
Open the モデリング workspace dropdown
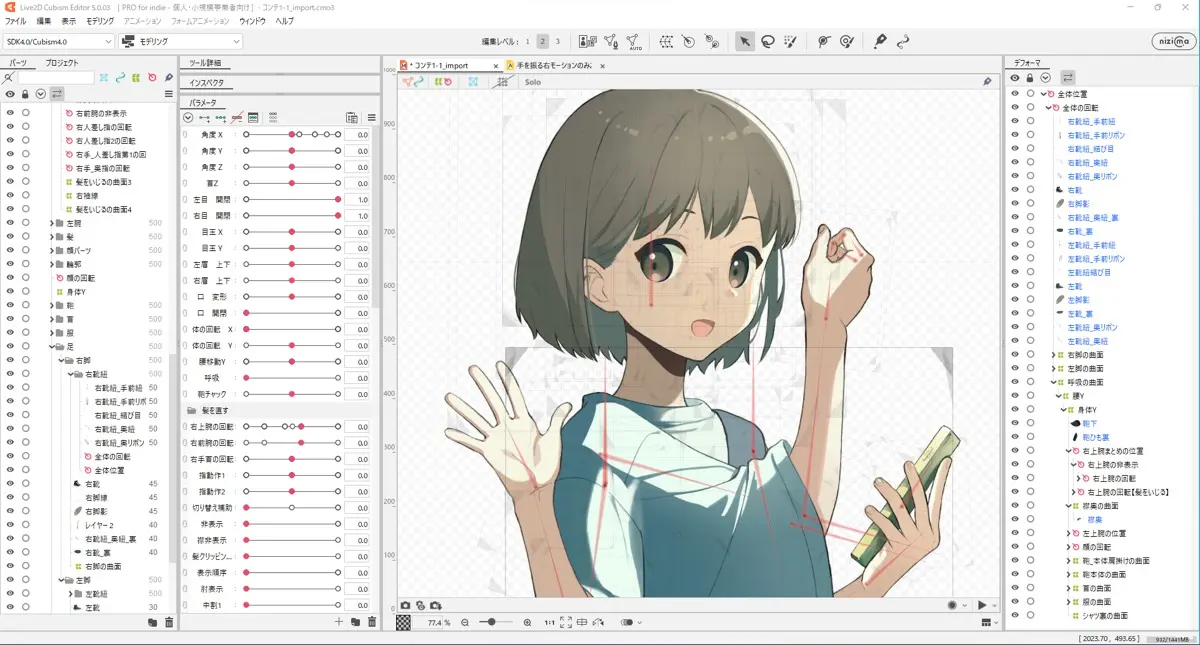point(181,42)
